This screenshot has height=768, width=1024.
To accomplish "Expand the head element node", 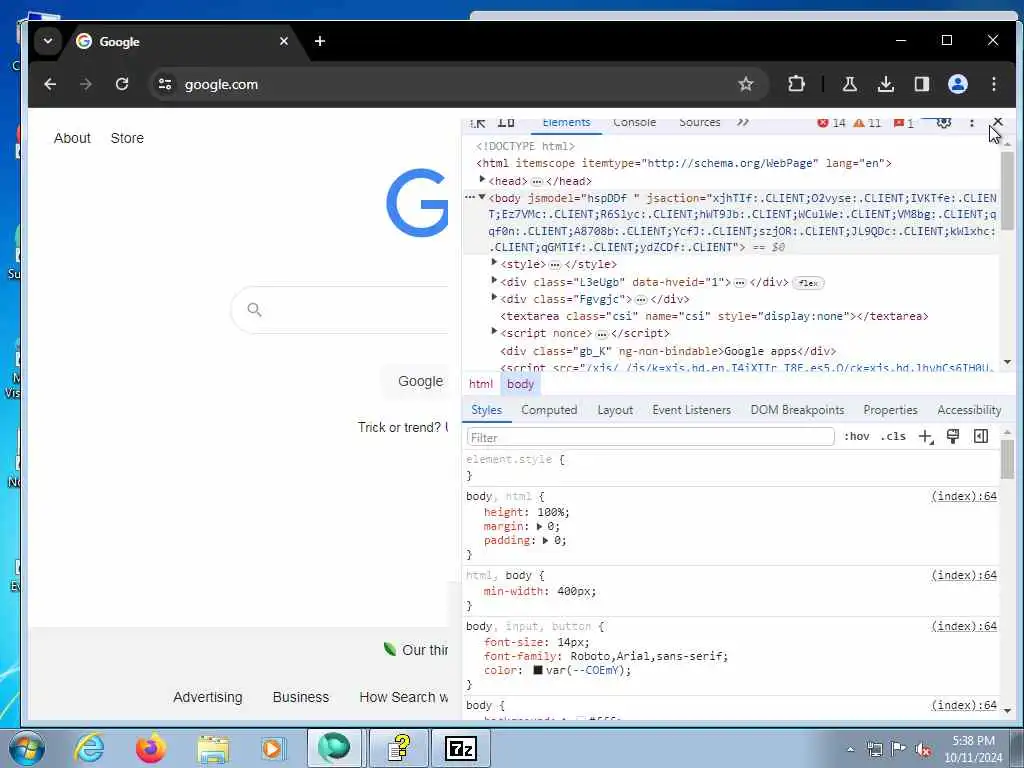I will 483,180.
